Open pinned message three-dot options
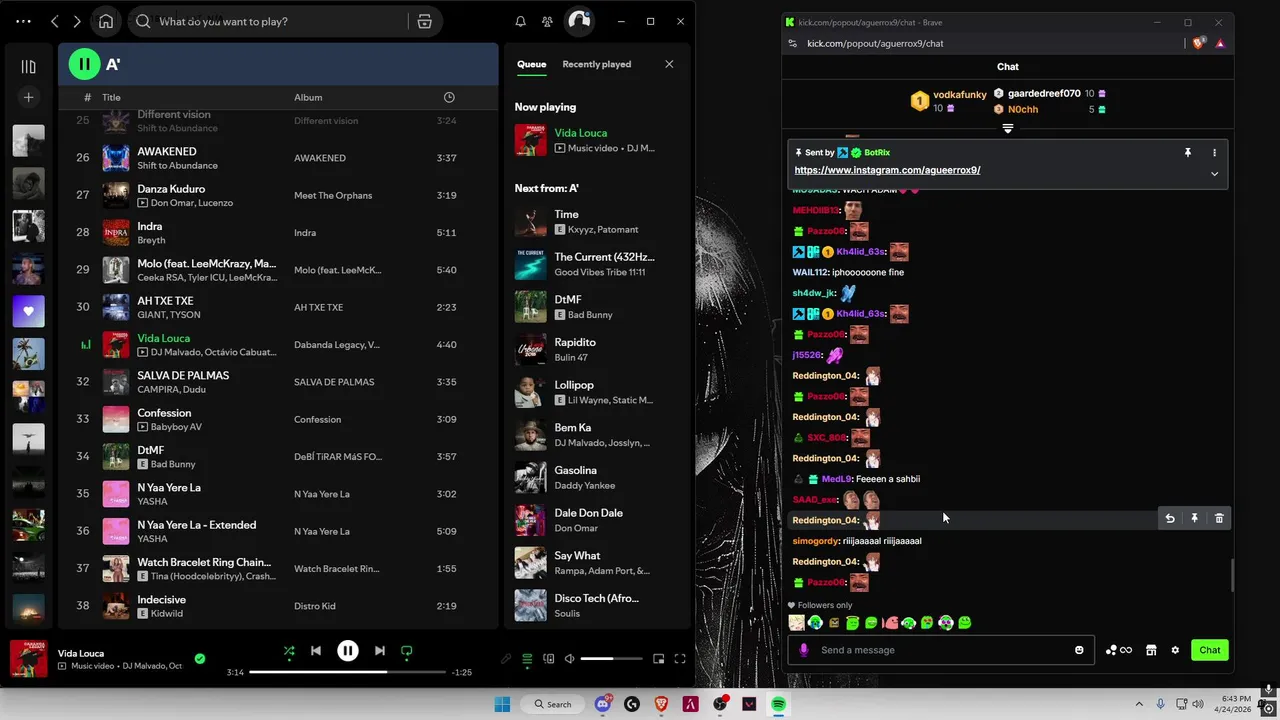Image resolution: width=1280 pixels, height=720 pixels. point(1214,153)
